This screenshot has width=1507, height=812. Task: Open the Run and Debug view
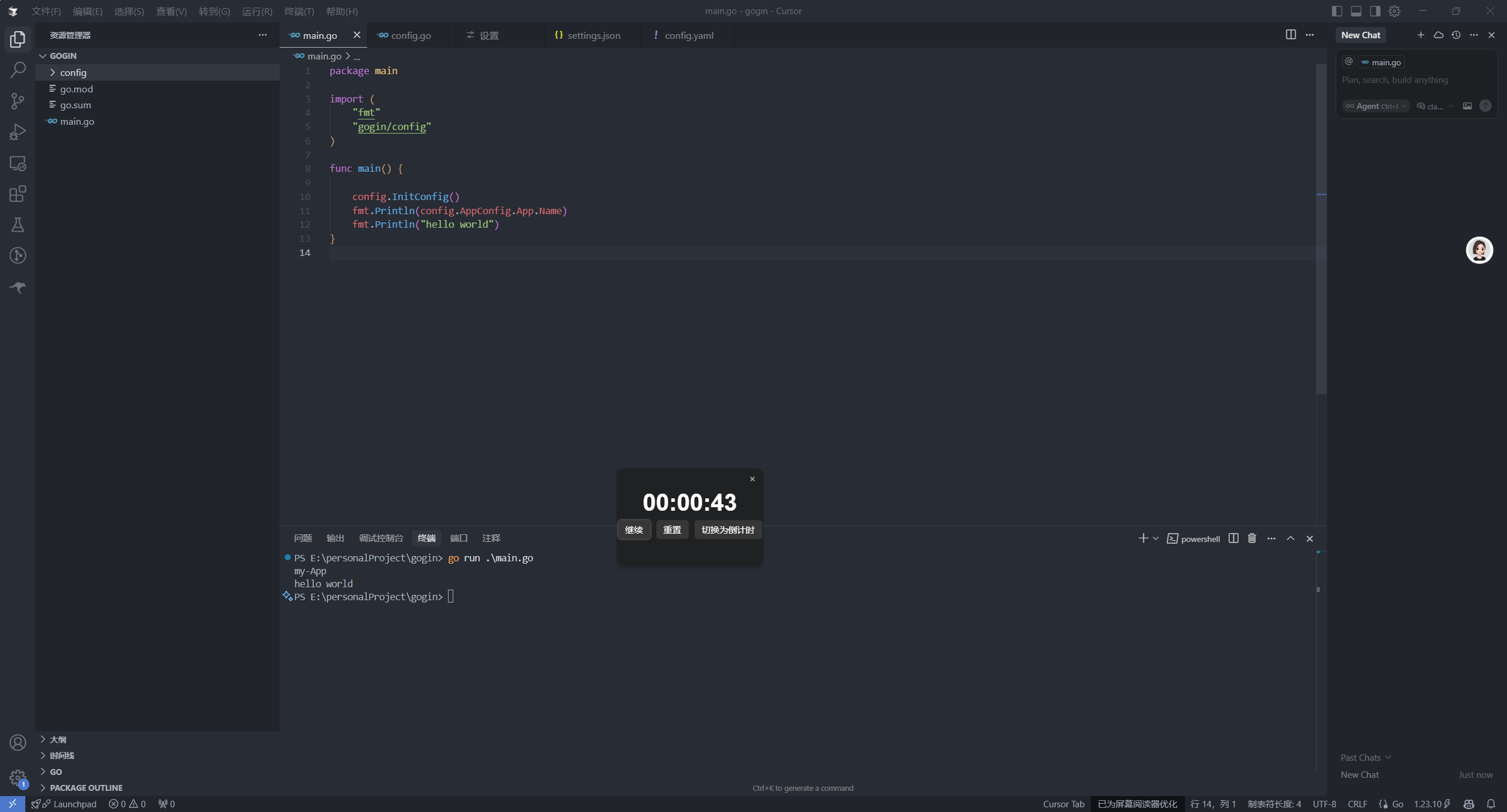tap(18, 132)
